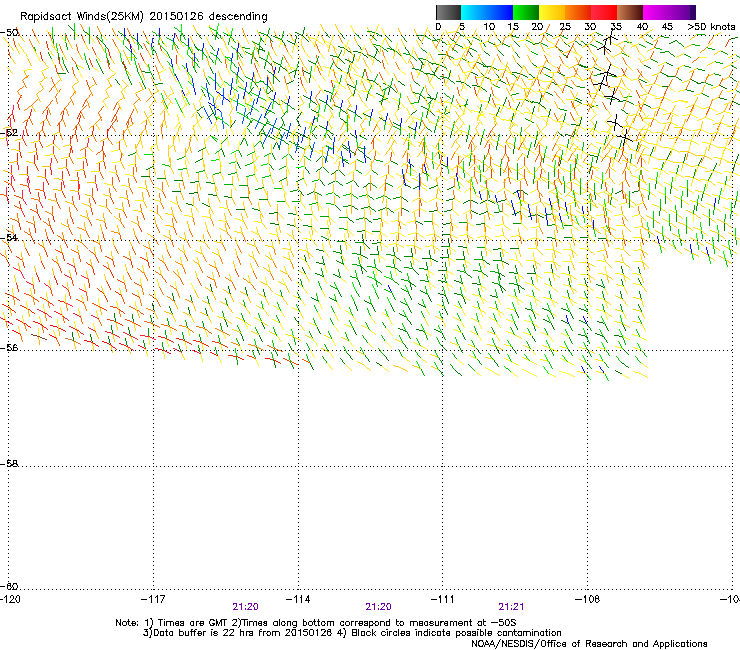Click the -54 latitude axis label

pyautogui.click(x=9, y=237)
